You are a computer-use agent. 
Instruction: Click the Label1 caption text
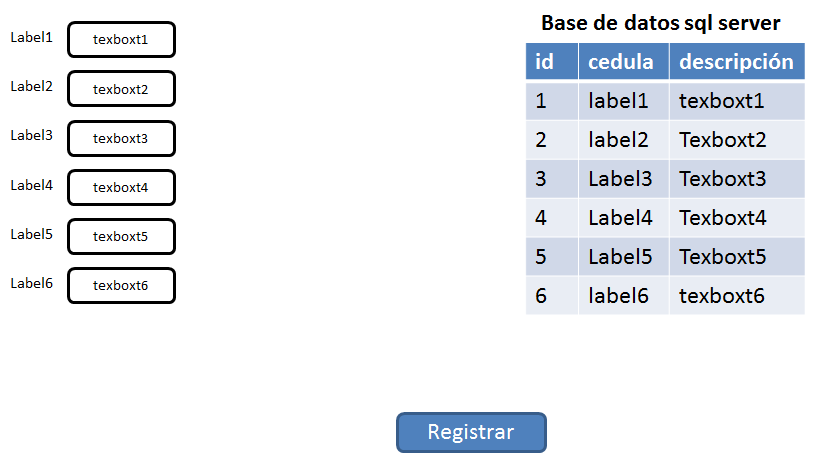pos(32,37)
